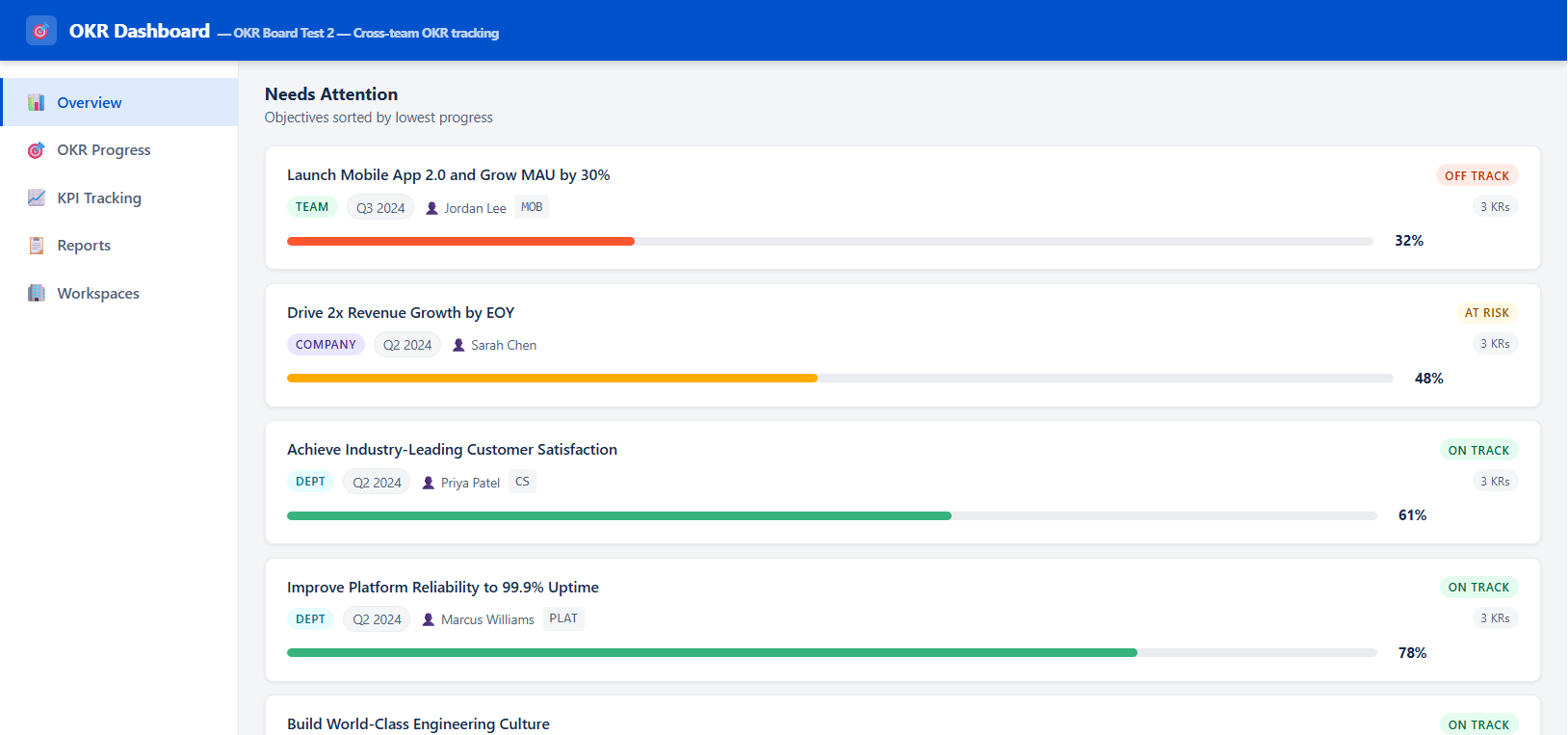Click 3 KRs count on Customer Satisfaction objective
Viewport: 1568px width, 735px height.
point(1495,482)
